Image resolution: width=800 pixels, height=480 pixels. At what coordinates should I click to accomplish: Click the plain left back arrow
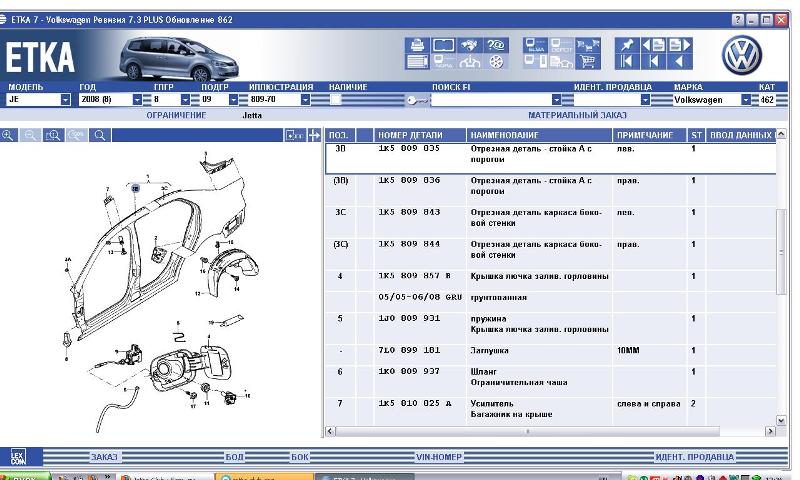[x=680, y=62]
